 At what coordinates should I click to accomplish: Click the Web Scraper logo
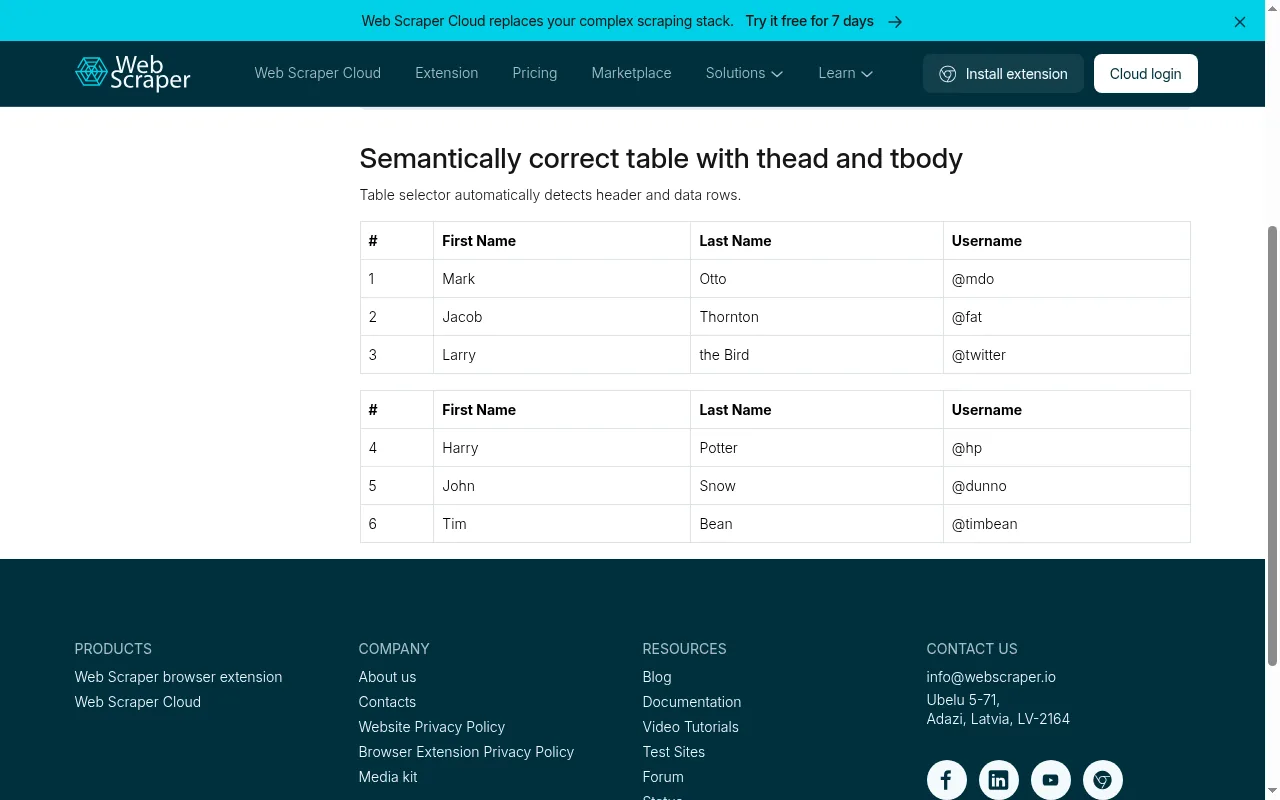(x=132, y=73)
